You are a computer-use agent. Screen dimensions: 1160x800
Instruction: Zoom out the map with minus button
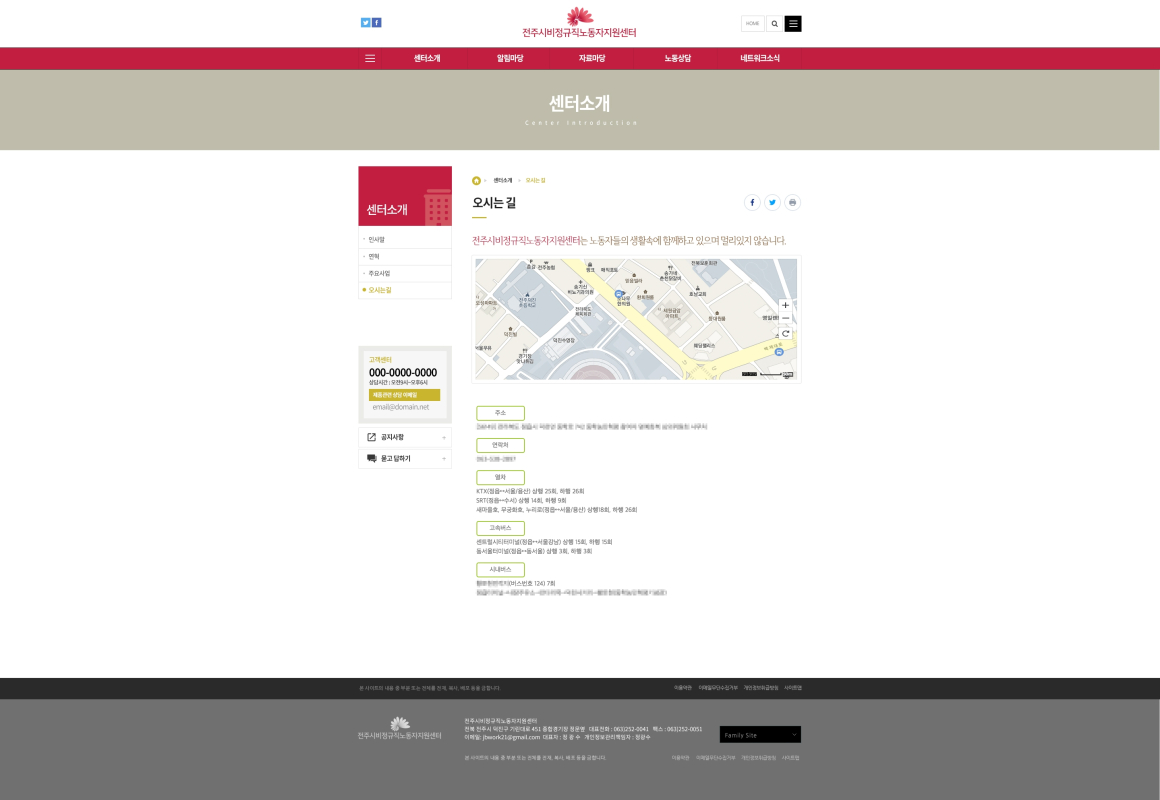coord(785,318)
